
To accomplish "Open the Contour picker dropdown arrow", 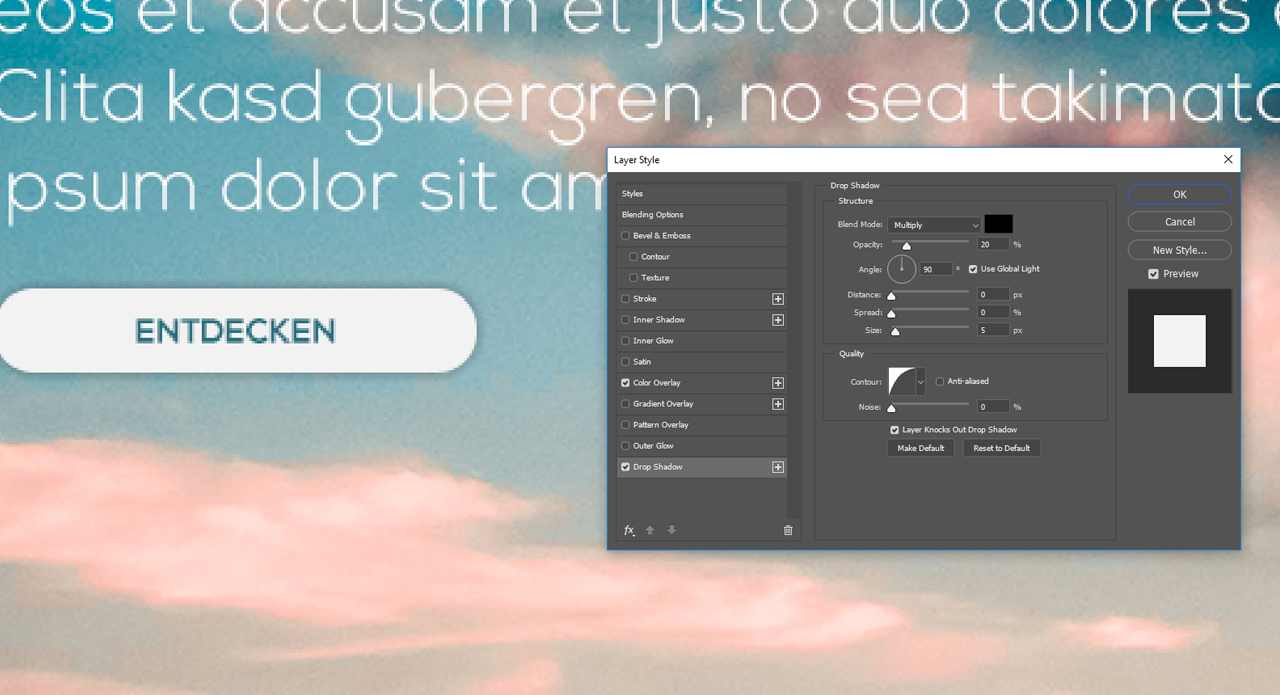I will (920, 381).
